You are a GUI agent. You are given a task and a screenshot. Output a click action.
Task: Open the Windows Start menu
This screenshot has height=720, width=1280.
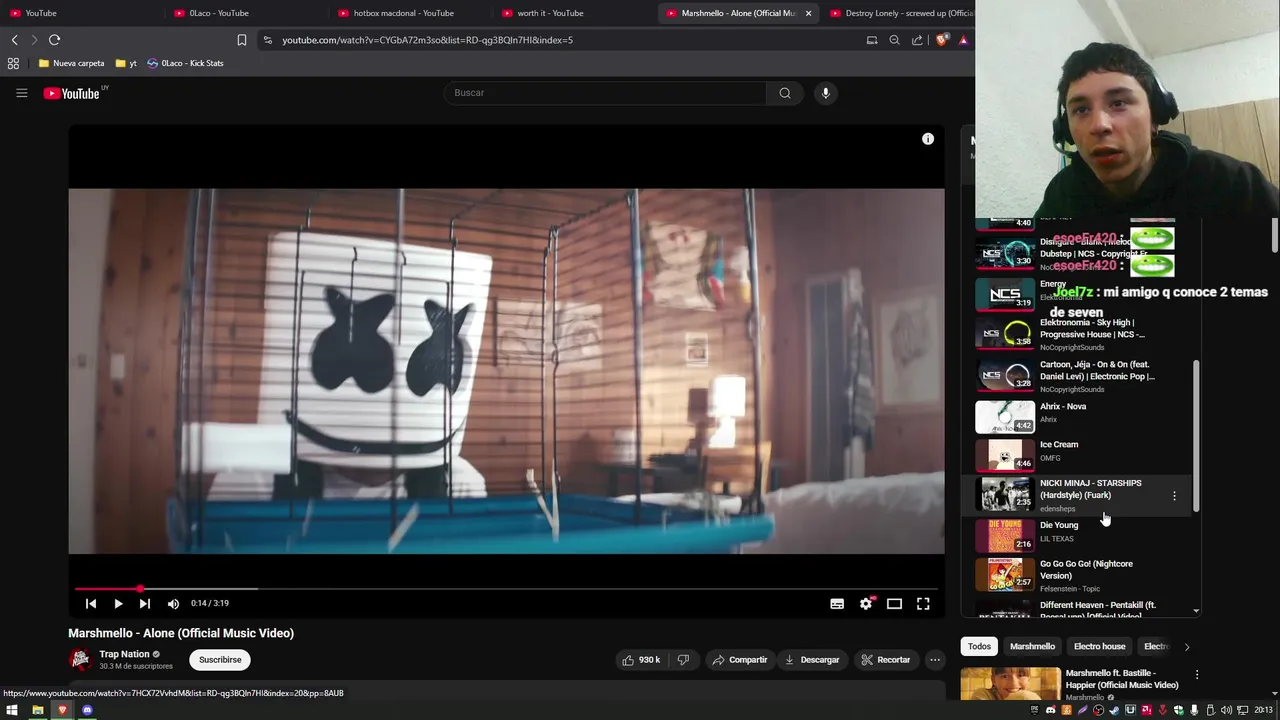pos(12,710)
